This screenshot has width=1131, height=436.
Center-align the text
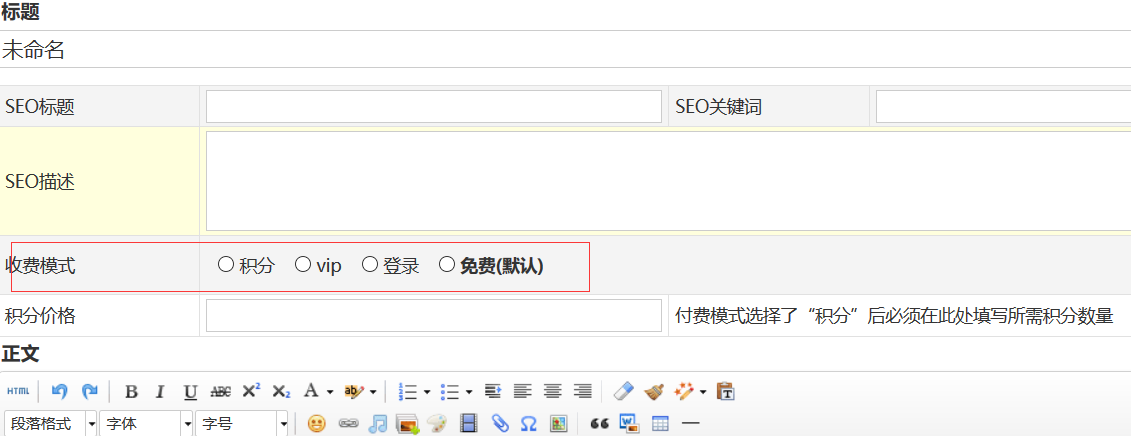click(553, 391)
